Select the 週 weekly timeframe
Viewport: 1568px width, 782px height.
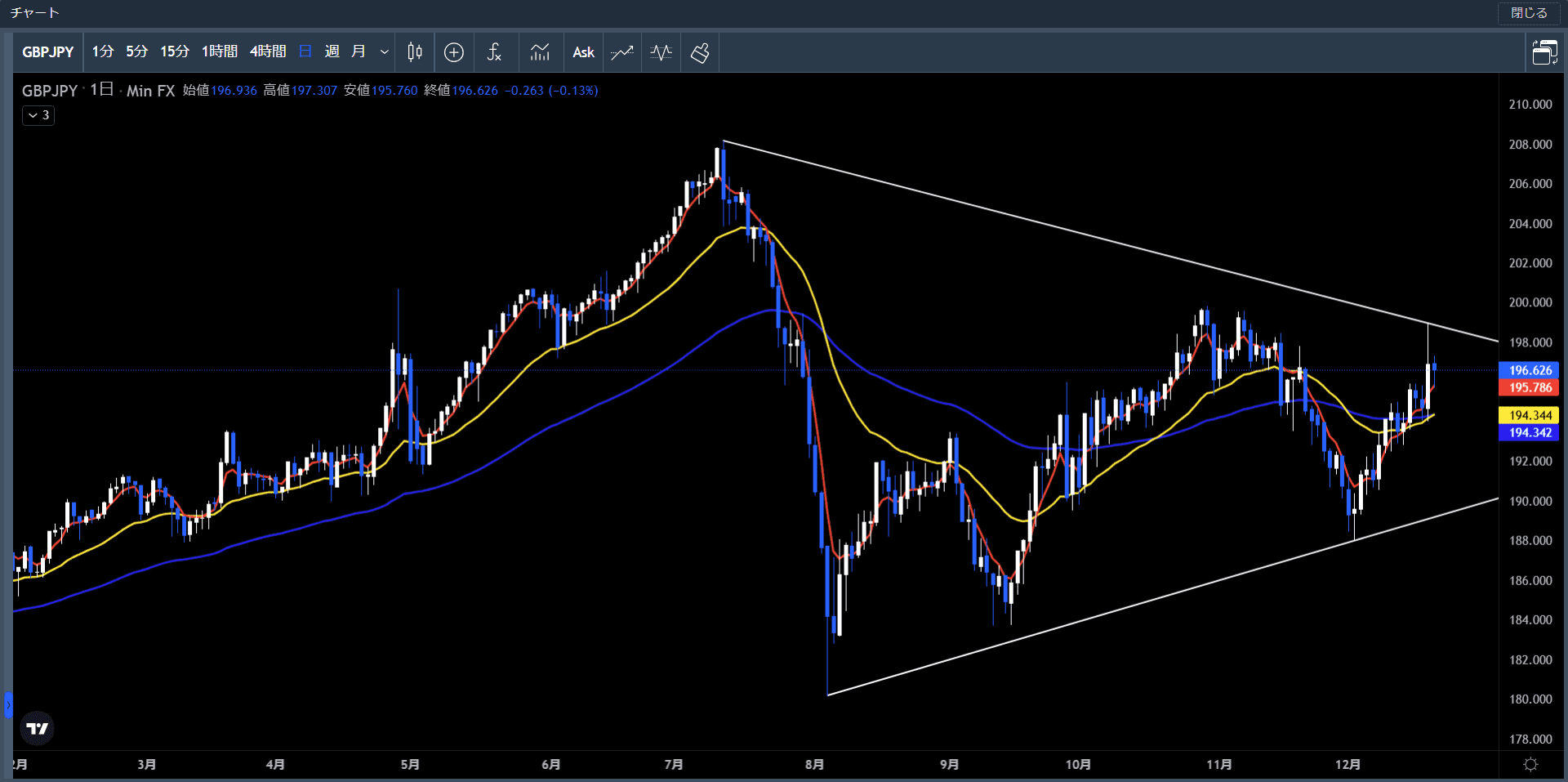[x=332, y=52]
